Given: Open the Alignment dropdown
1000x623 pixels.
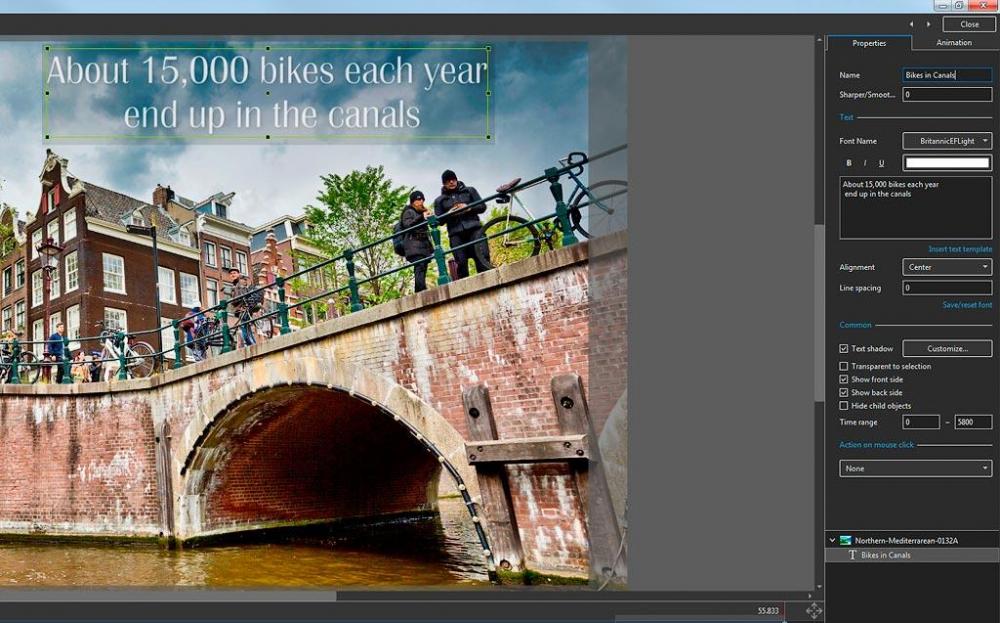Looking at the screenshot, I should [x=947, y=267].
